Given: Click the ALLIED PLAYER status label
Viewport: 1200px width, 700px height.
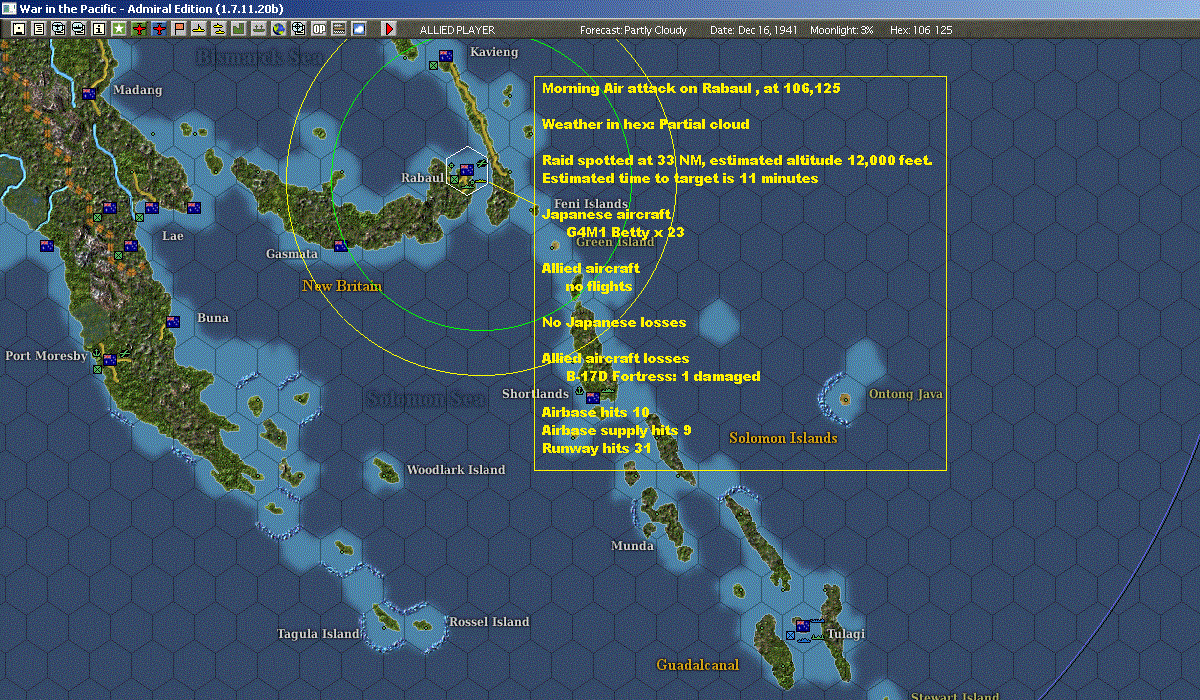Looking at the screenshot, I should point(457,30).
